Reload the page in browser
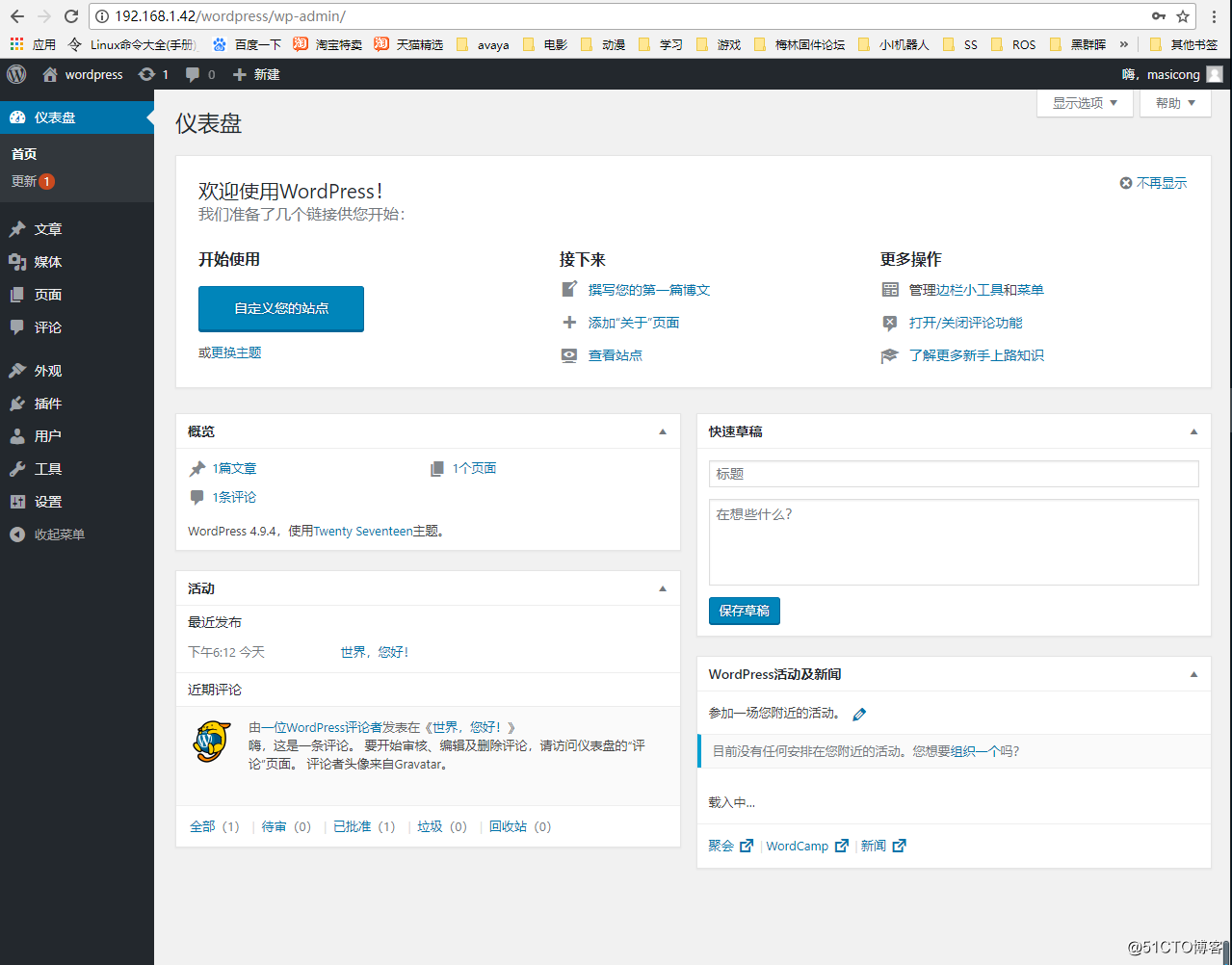 click(x=71, y=16)
